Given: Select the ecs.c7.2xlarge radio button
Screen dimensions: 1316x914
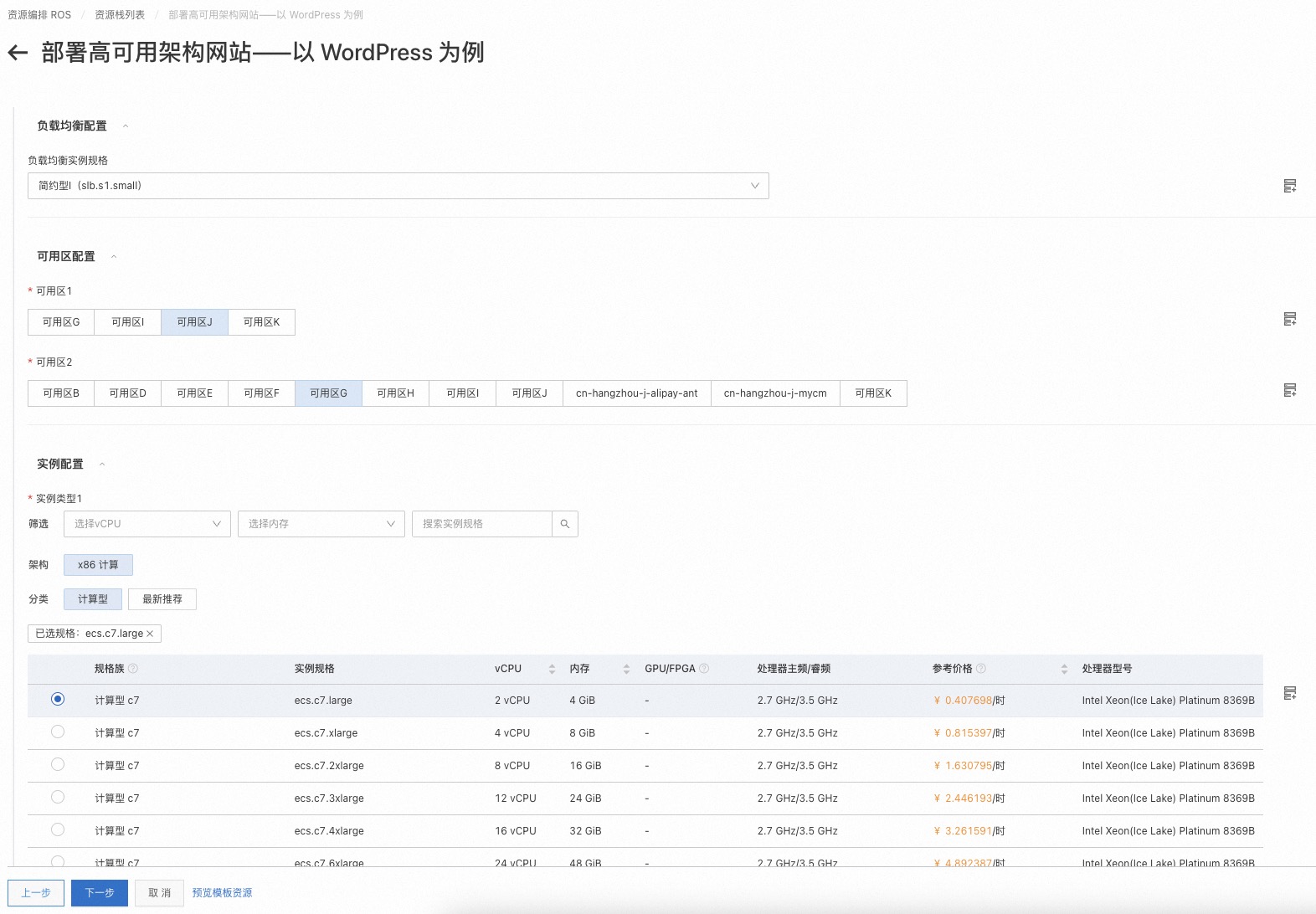Looking at the screenshot, I should [x=58, y=764].
